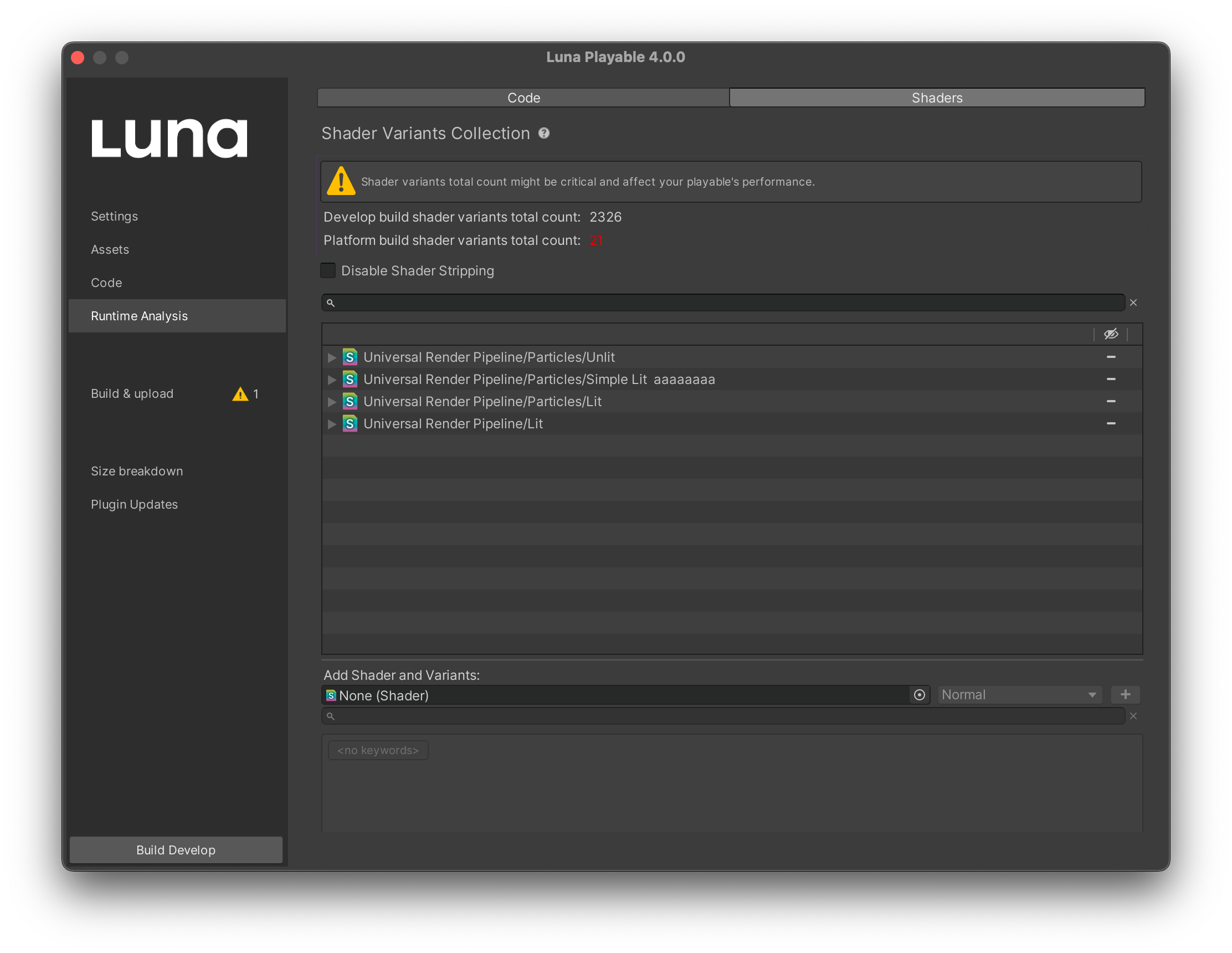This screenshot has width=1232, height=953.
Task: Clear the shader list search with X icon
Action: pos(1133,303)
